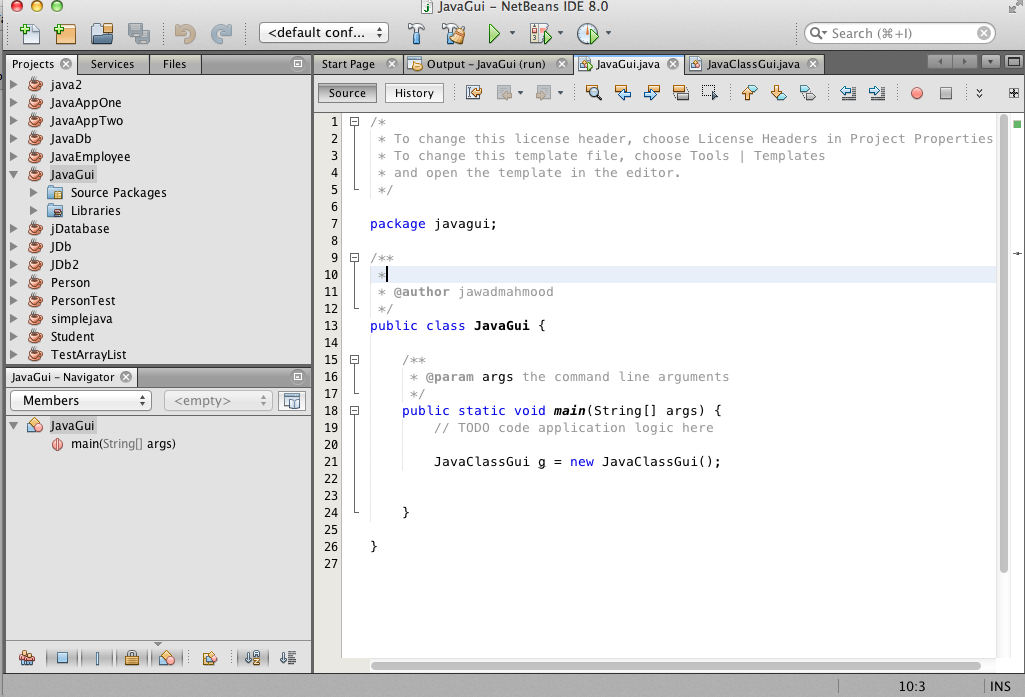
Task: Click the New File icon
Action: (x=29, y=33)
